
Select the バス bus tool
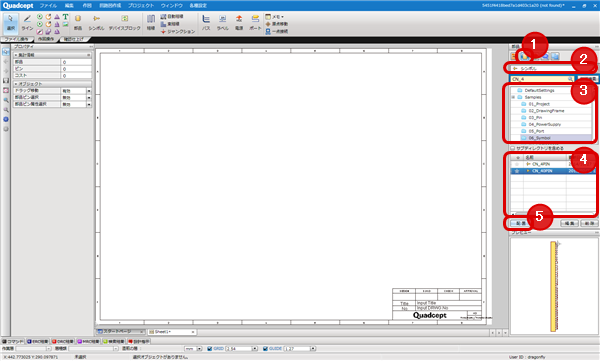coord(206,23)
